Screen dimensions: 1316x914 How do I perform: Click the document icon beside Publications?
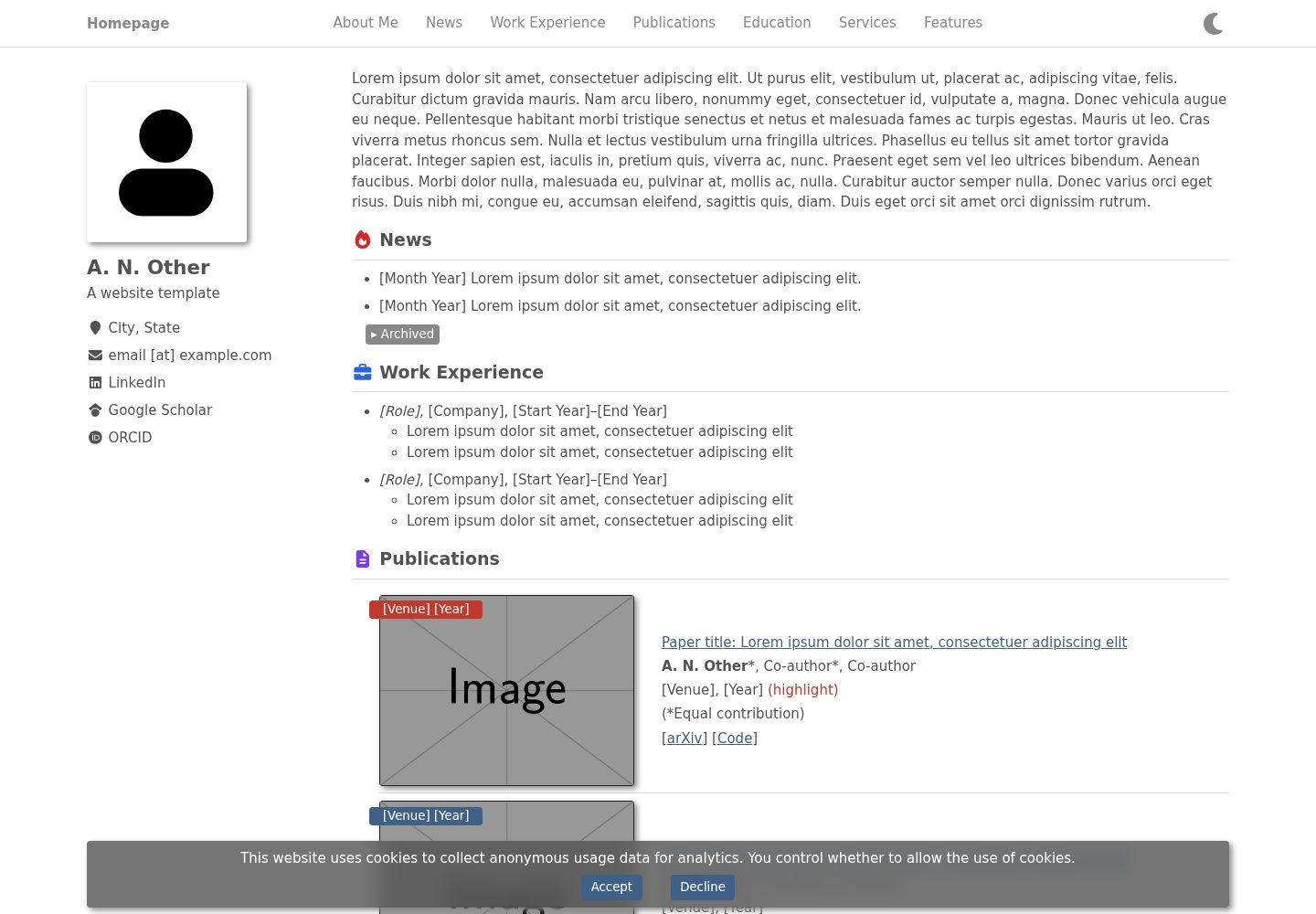click(363, 558)
